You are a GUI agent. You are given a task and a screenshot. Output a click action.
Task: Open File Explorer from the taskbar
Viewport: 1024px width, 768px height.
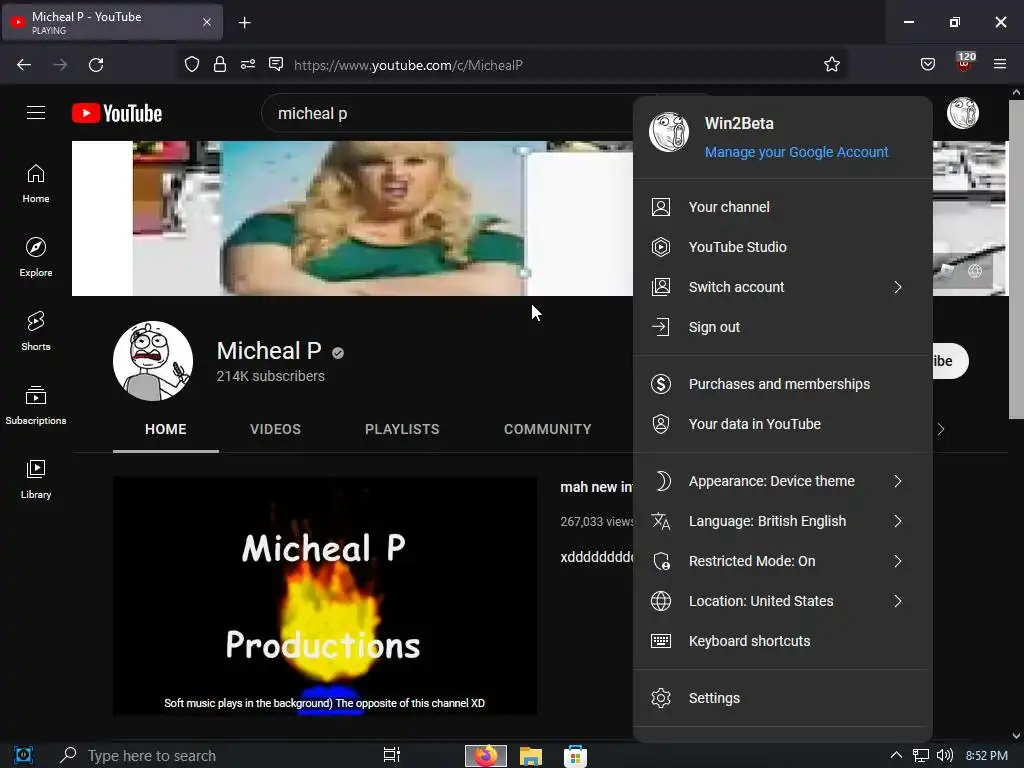(x=530, y=756)
